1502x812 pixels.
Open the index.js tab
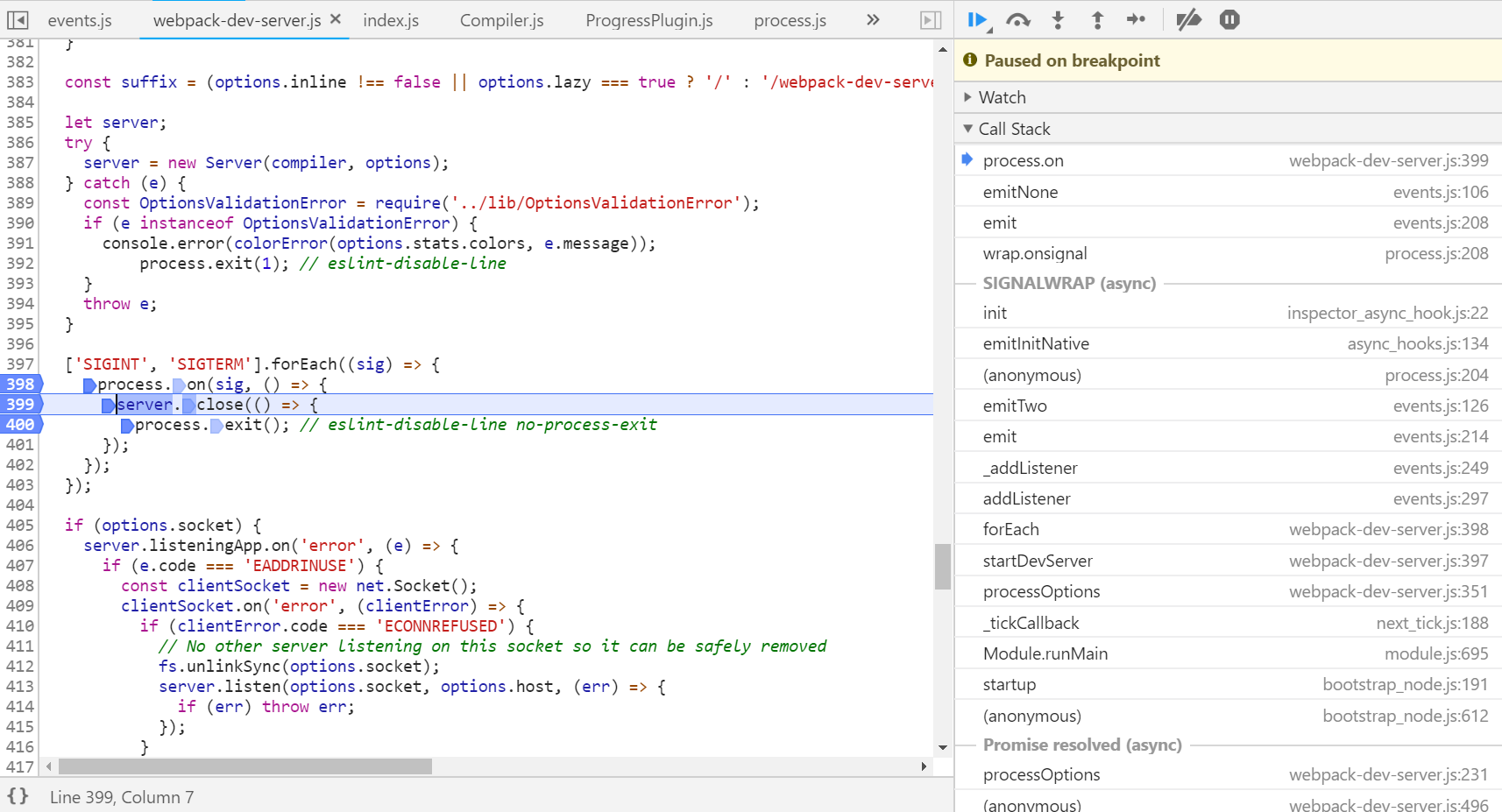[x=391, y=20]
